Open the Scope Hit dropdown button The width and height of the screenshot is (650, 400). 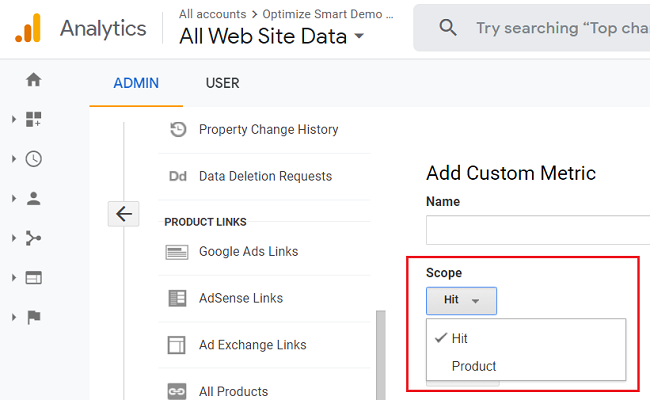[x=461, y=300]
